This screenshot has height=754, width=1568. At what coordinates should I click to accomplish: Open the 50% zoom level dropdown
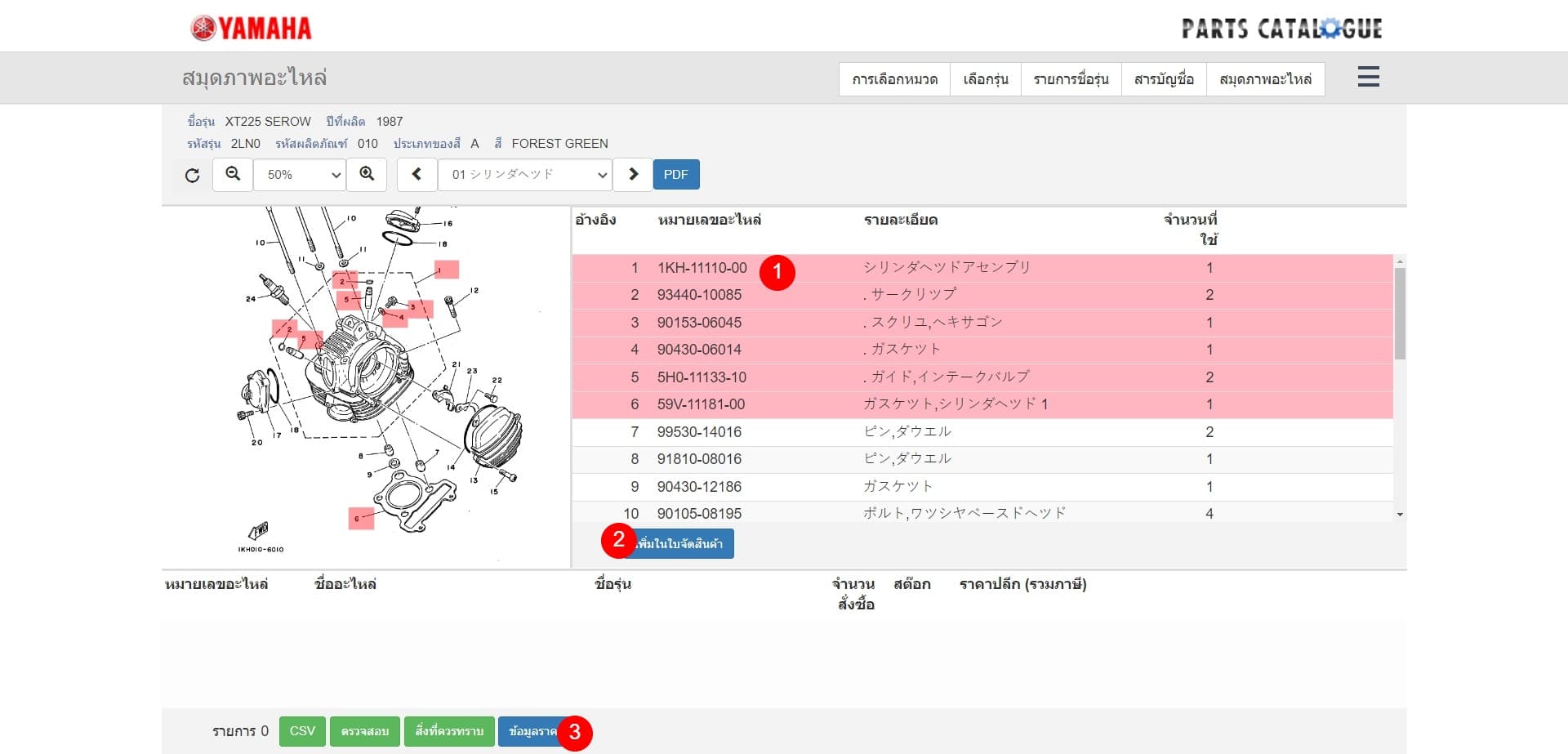[x=300, y=175]
